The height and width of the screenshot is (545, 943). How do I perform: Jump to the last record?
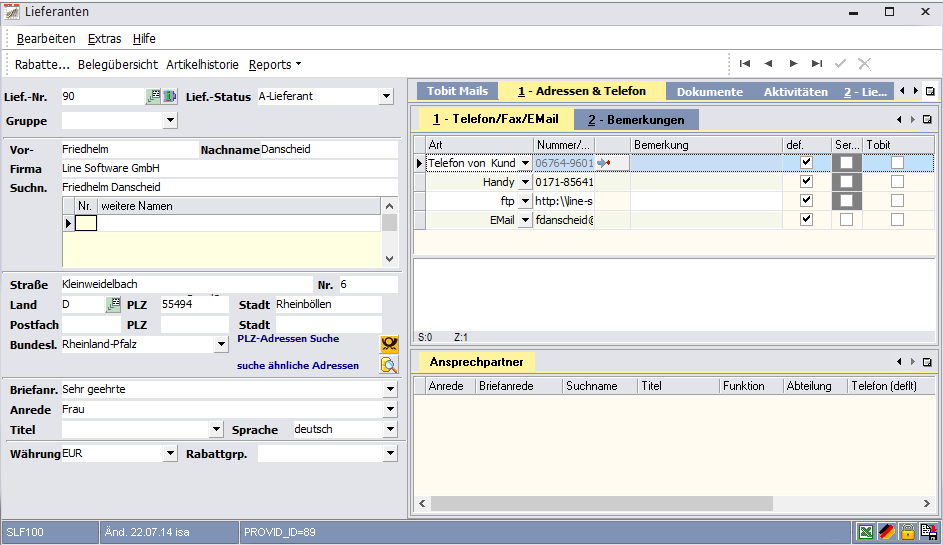click(x=817, y=64)
